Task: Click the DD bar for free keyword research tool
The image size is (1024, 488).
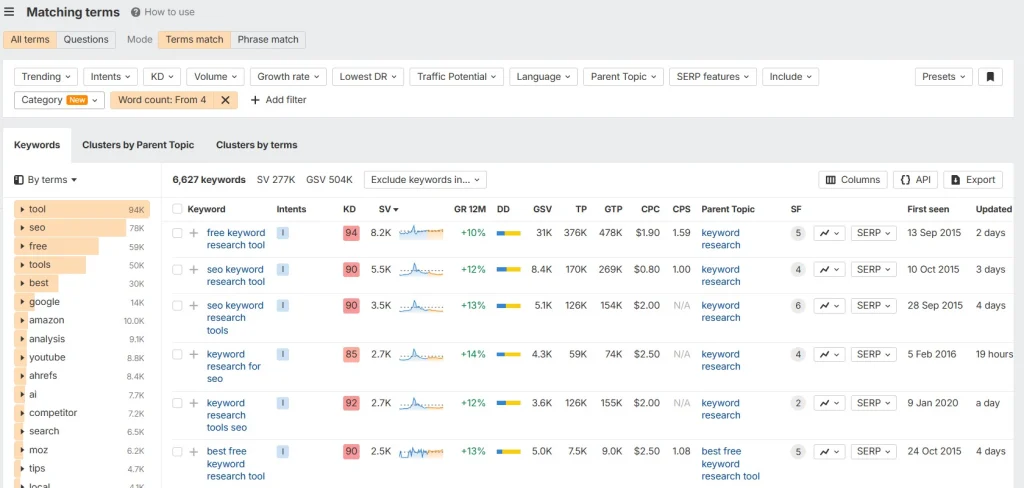Action: (508, 233)
